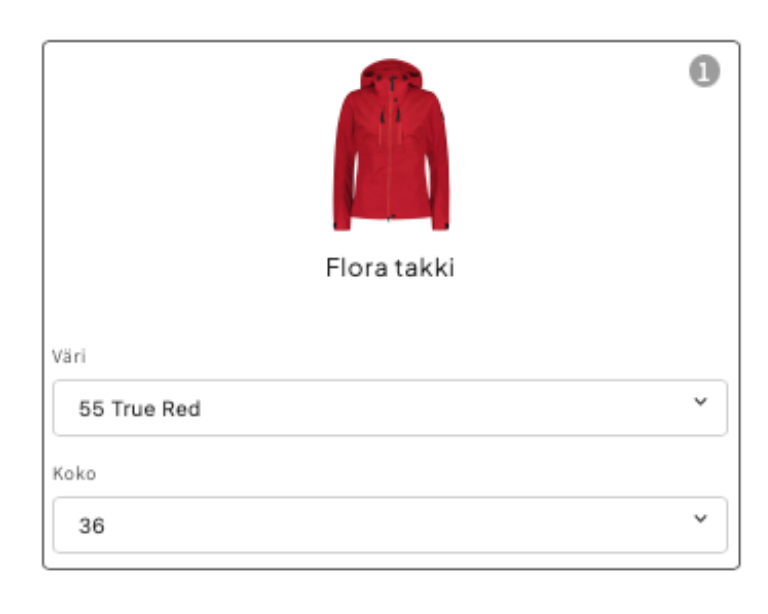Screen dimensions: 768x614
Task: Click the Koko field label
Action: [74, 473]
